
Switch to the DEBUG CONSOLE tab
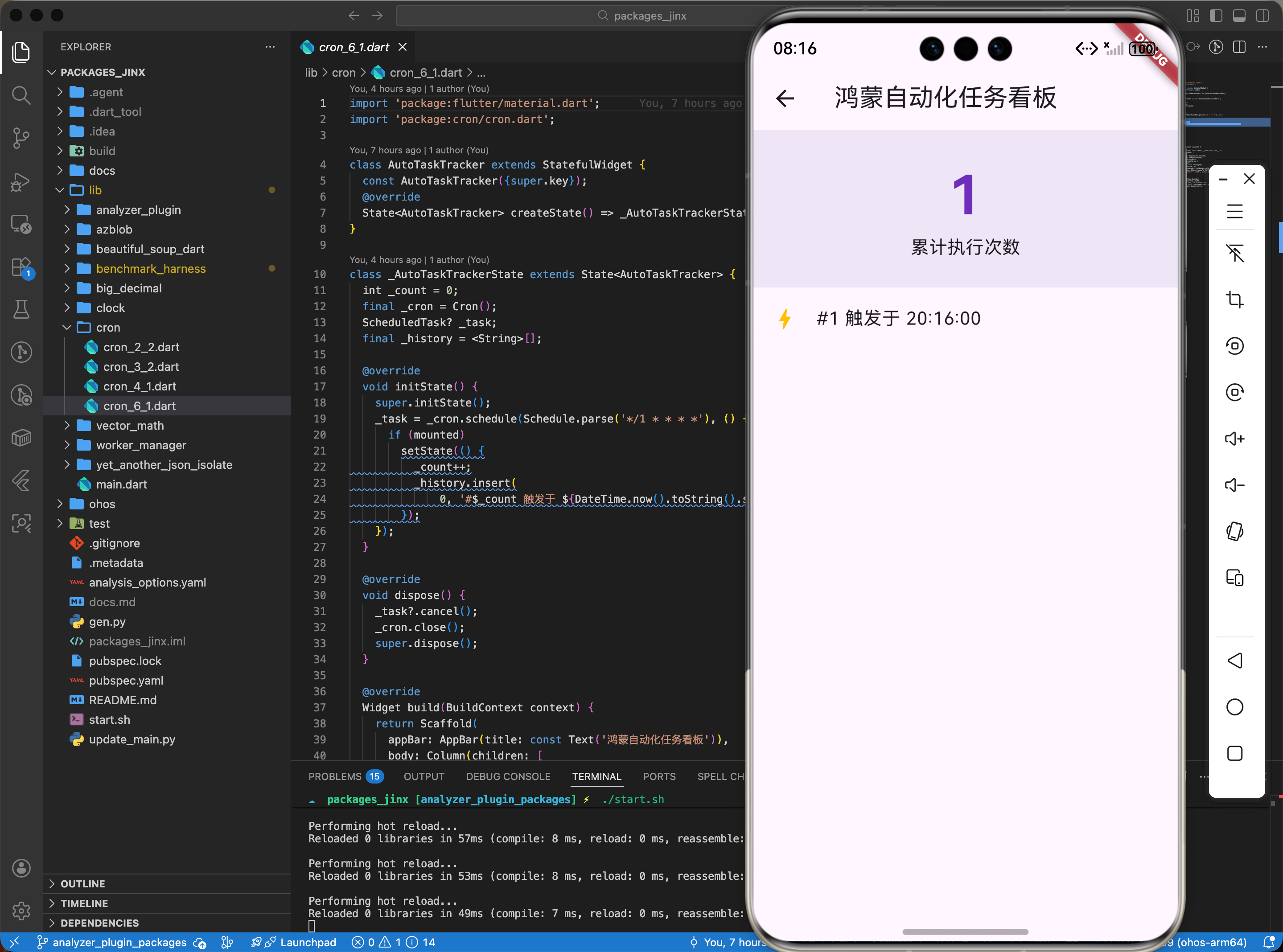[508, 776]
